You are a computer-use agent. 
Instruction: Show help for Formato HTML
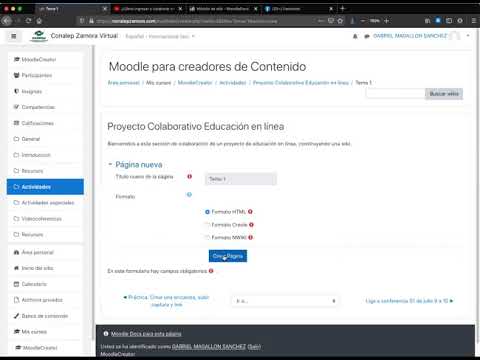click(250, 212)
